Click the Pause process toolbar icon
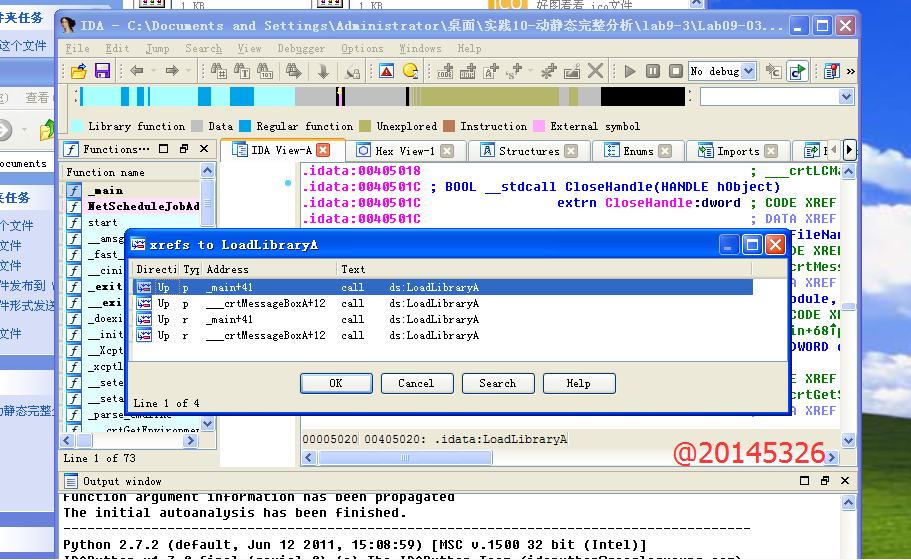Image resolution: width=911 pixels, height=560 pixels. click(x=652, y=71)
